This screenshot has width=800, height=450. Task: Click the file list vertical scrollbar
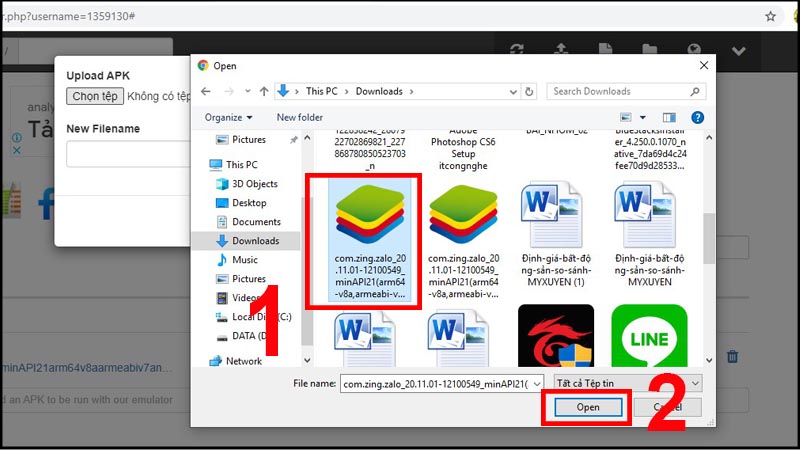709,239
